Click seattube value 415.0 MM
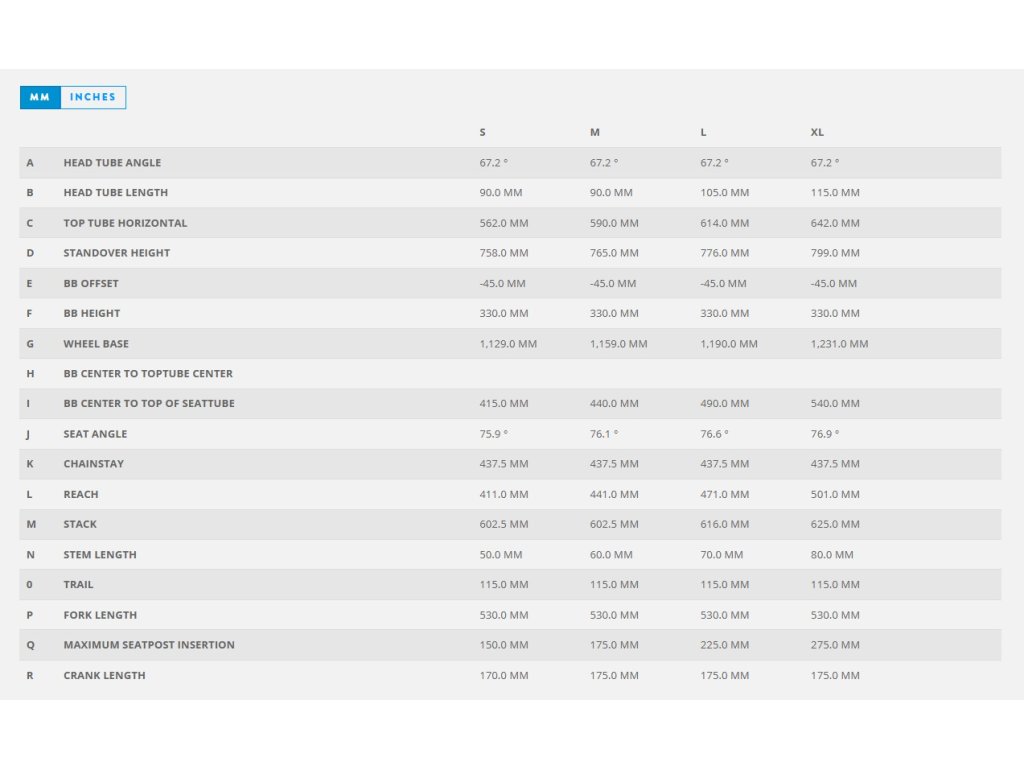Image resolution: width=1024 pixels, height=768 pixels. [504, 404]
